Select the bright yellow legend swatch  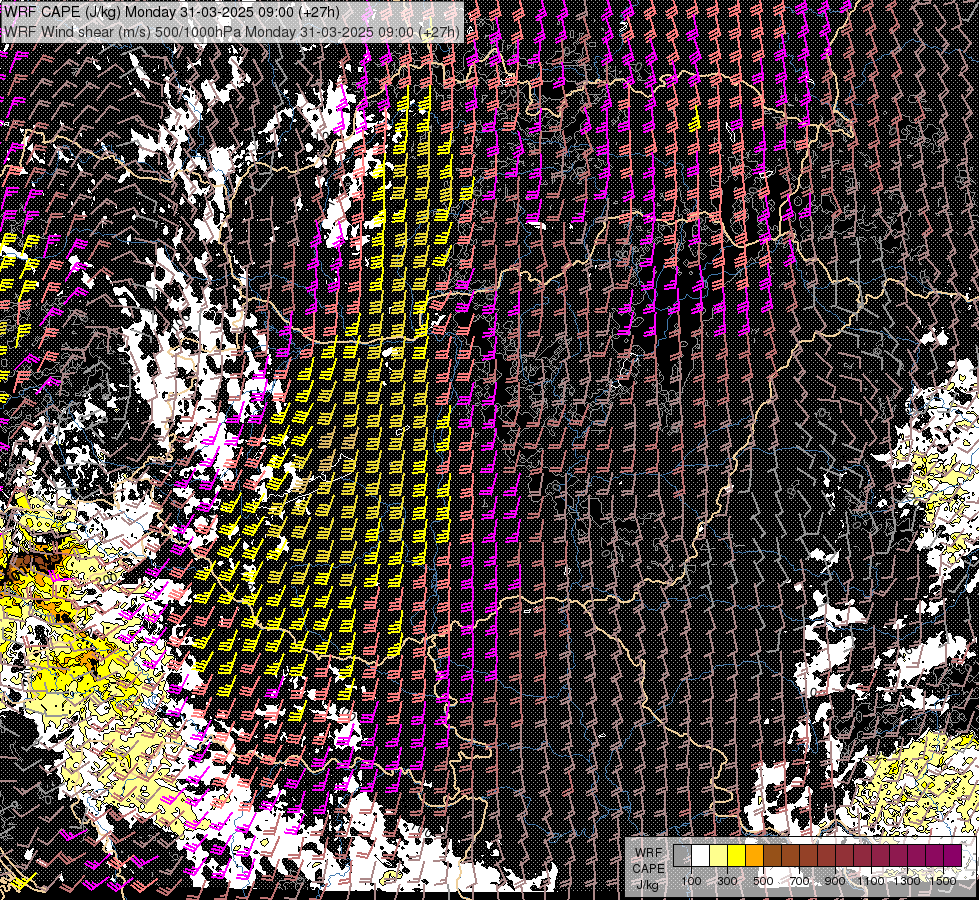737,856
